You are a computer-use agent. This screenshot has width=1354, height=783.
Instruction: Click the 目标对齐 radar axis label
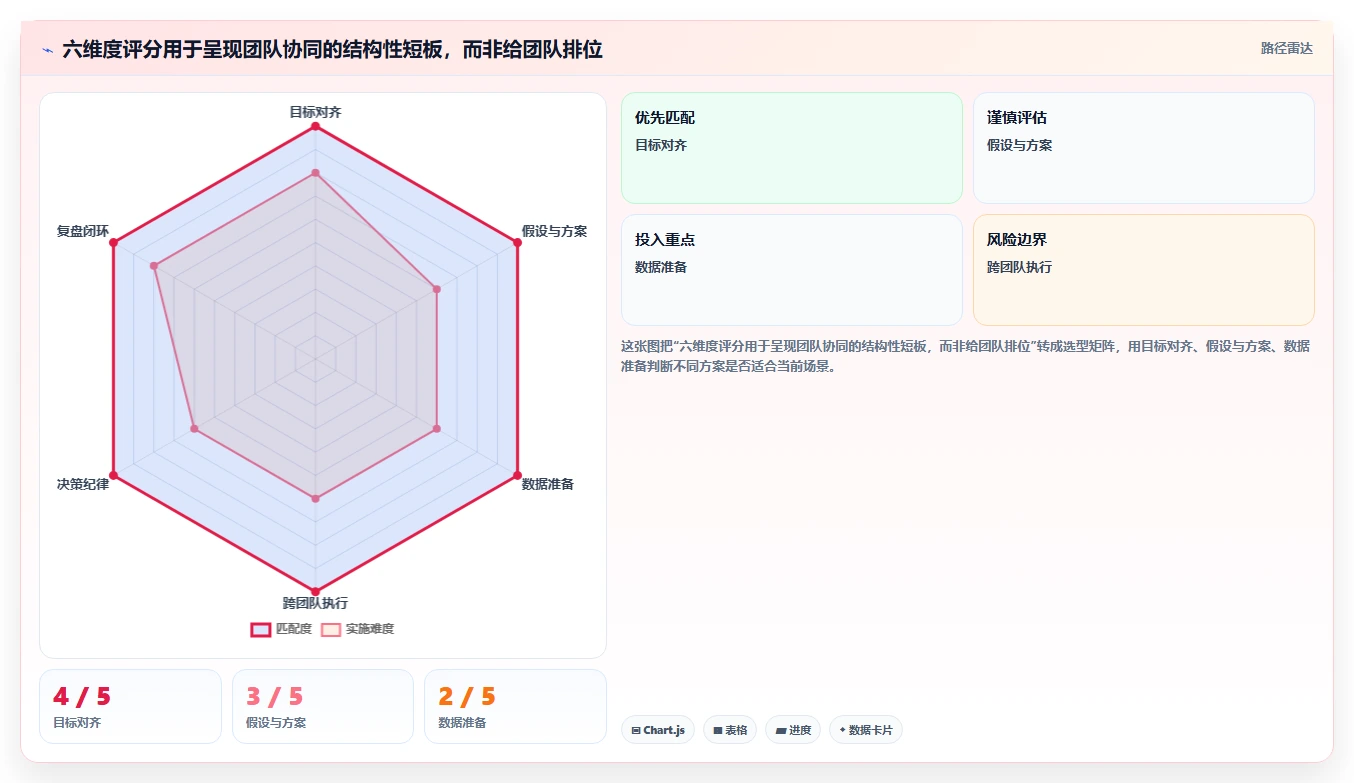(x=315, y=112)
